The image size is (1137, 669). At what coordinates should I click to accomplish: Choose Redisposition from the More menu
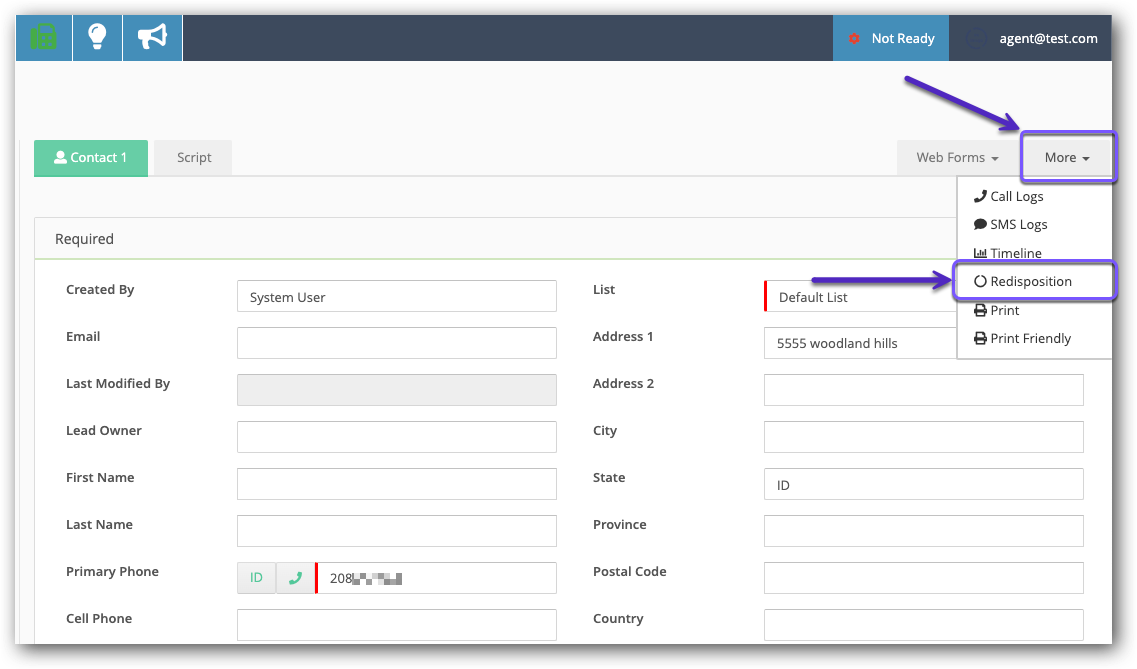pyautogui.click(x=1030, y=282)
